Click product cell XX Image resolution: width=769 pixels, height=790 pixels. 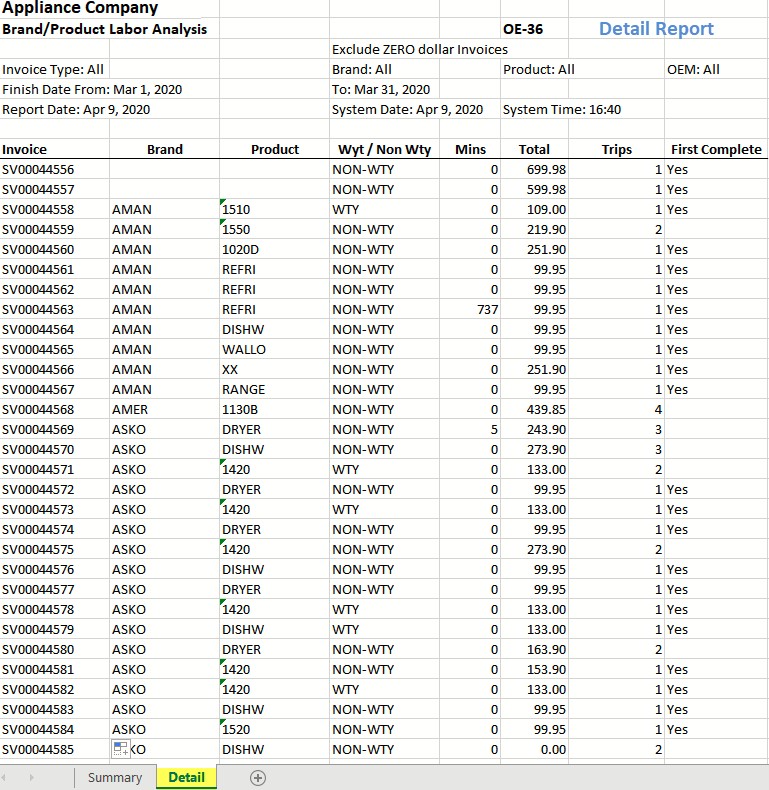[x=275, y=369]
